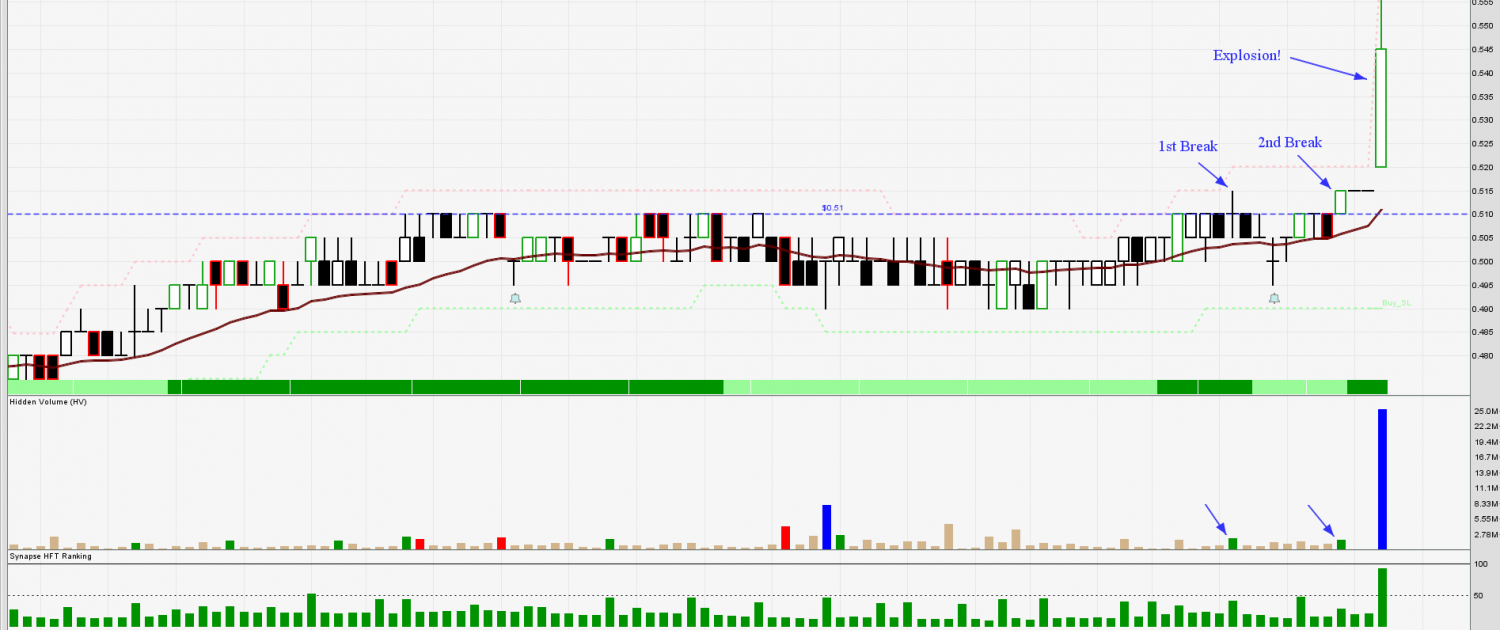
Task: Select the $0.51 price level label
Action: pyautogui.click(x=833, y=208)
